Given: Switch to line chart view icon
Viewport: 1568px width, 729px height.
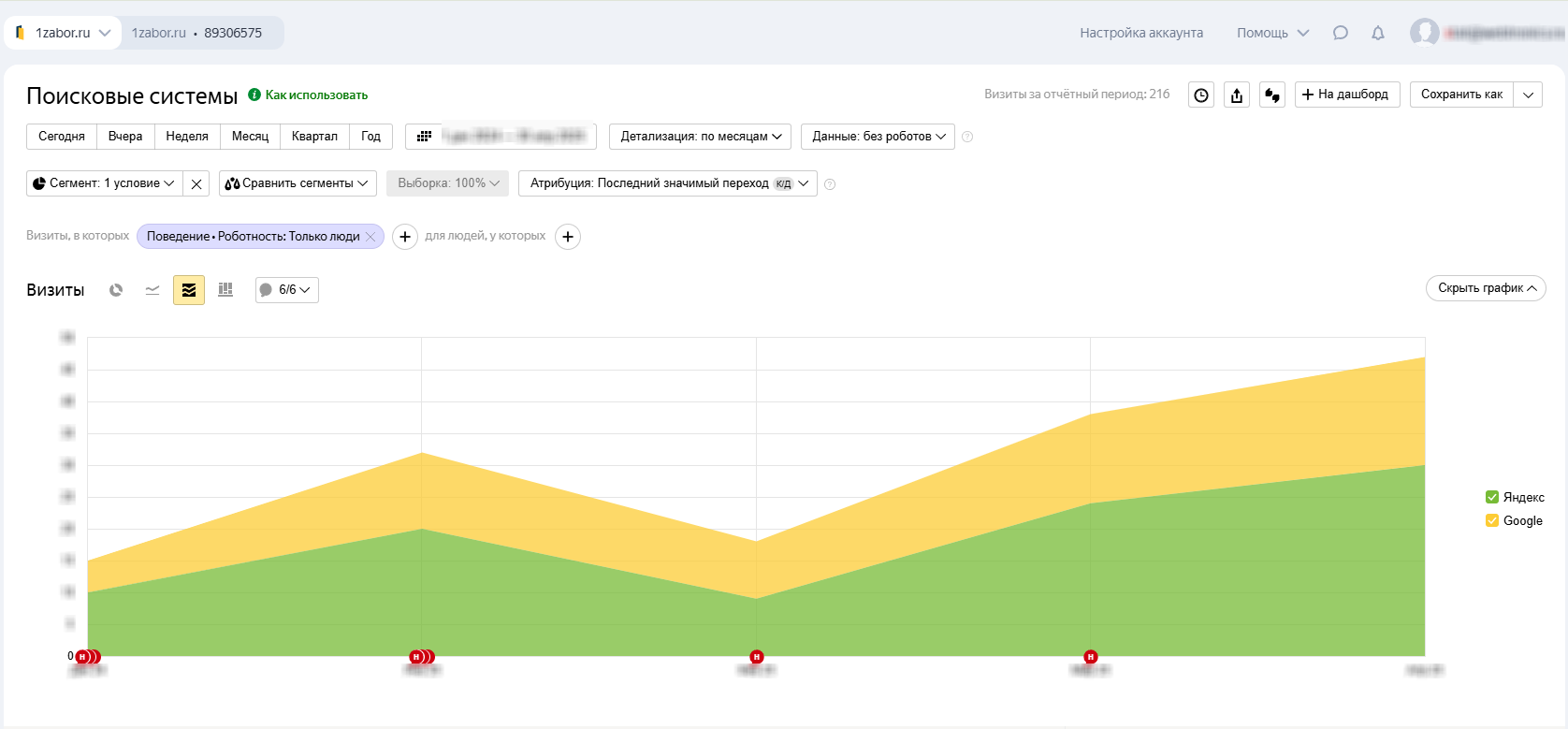Looking at the screenshot, I should 152,290.
